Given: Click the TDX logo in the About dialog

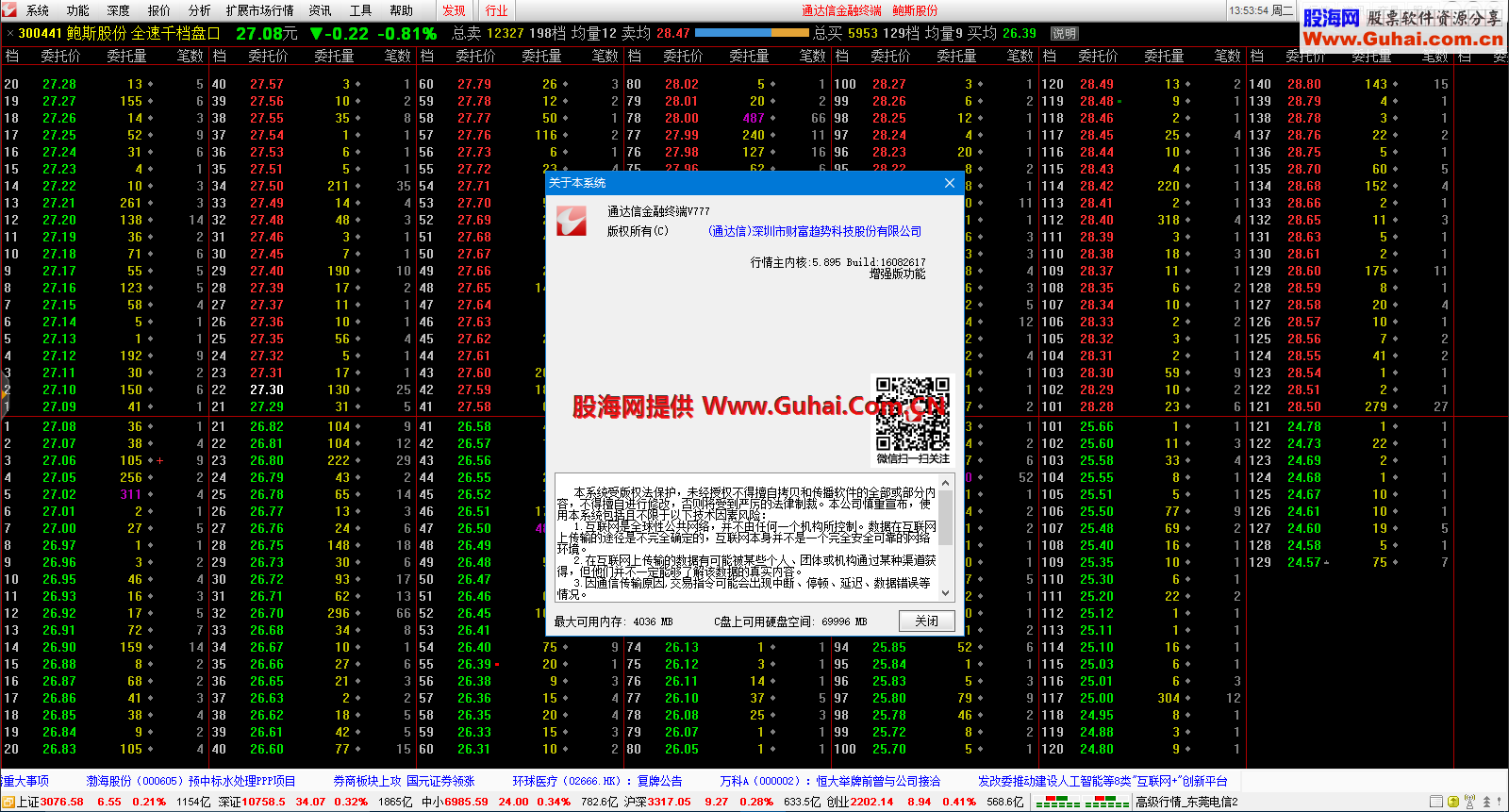Looking at the screenshot, I should coord(572,222).
